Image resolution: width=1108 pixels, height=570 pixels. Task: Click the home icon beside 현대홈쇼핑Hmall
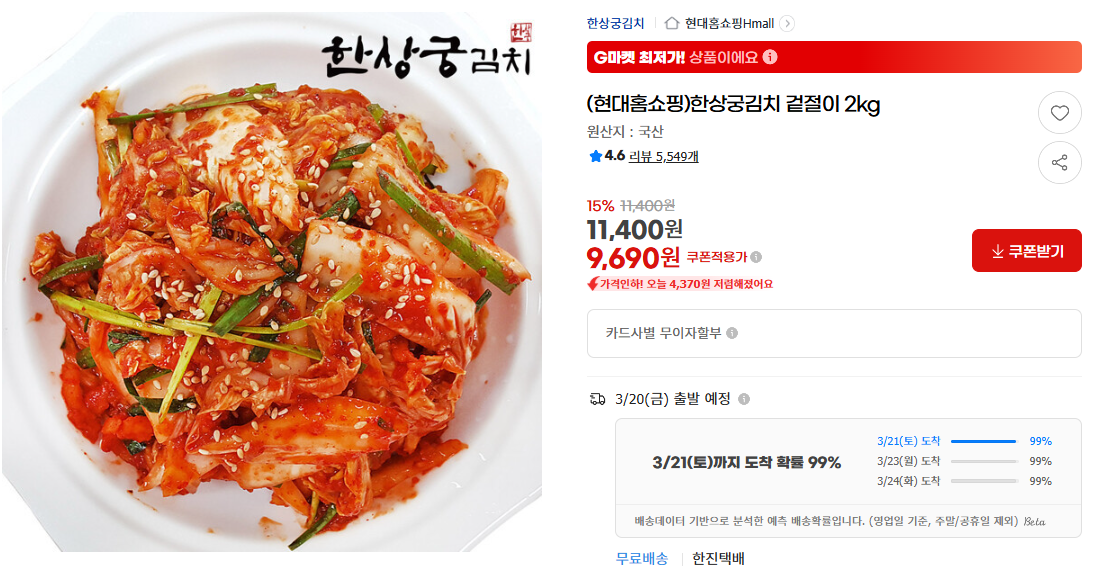tap(672, 23)
